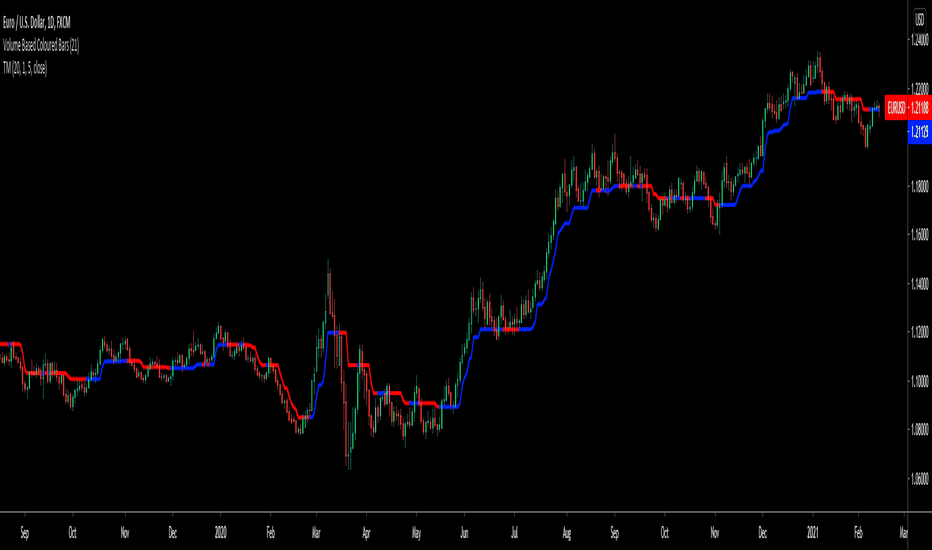Click the Dec label before 2020
Viewport: 932px width, 550px height.
coord(172,533)
